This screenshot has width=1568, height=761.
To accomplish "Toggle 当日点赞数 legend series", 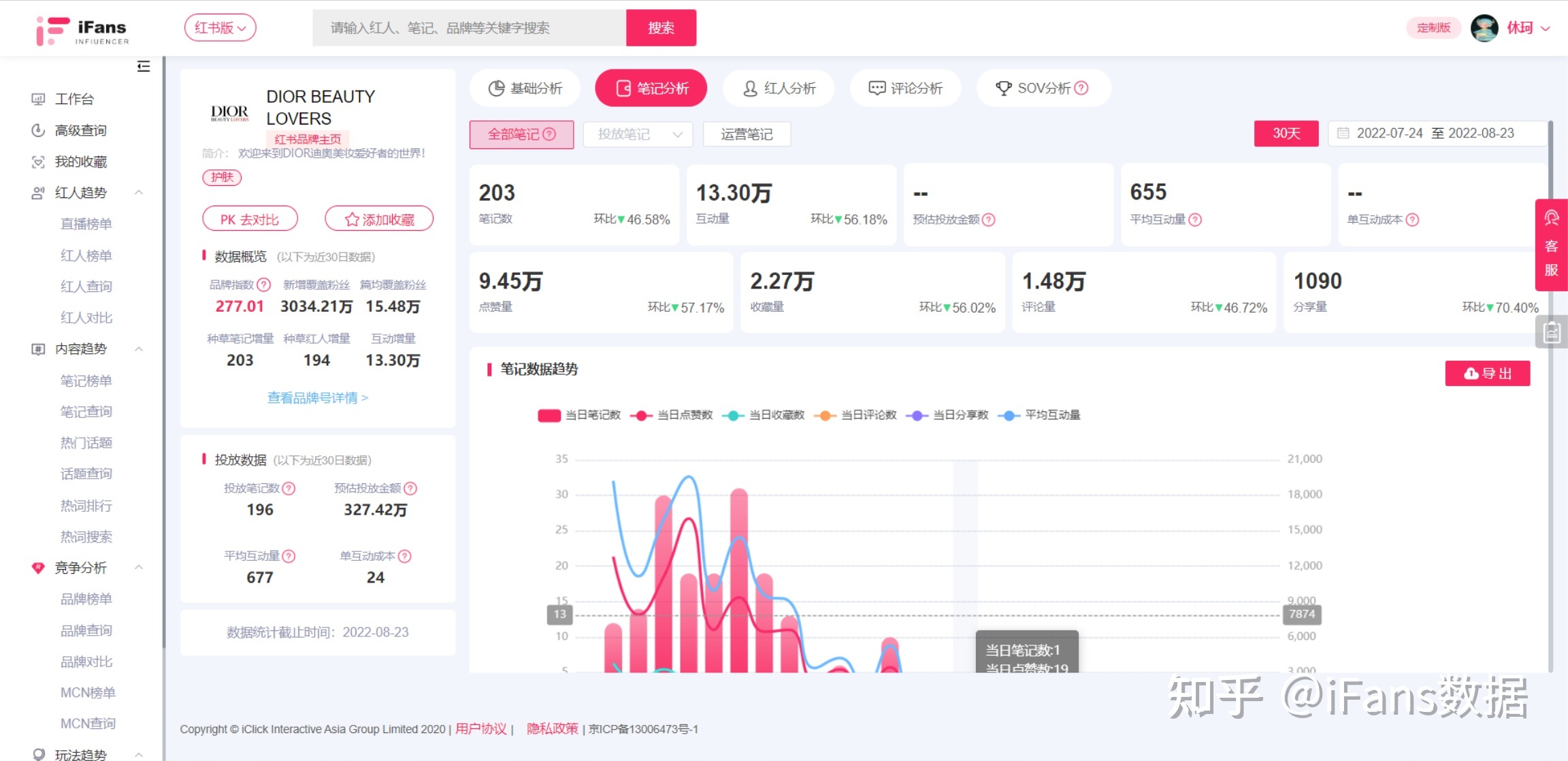I will [x=671, y=415].
